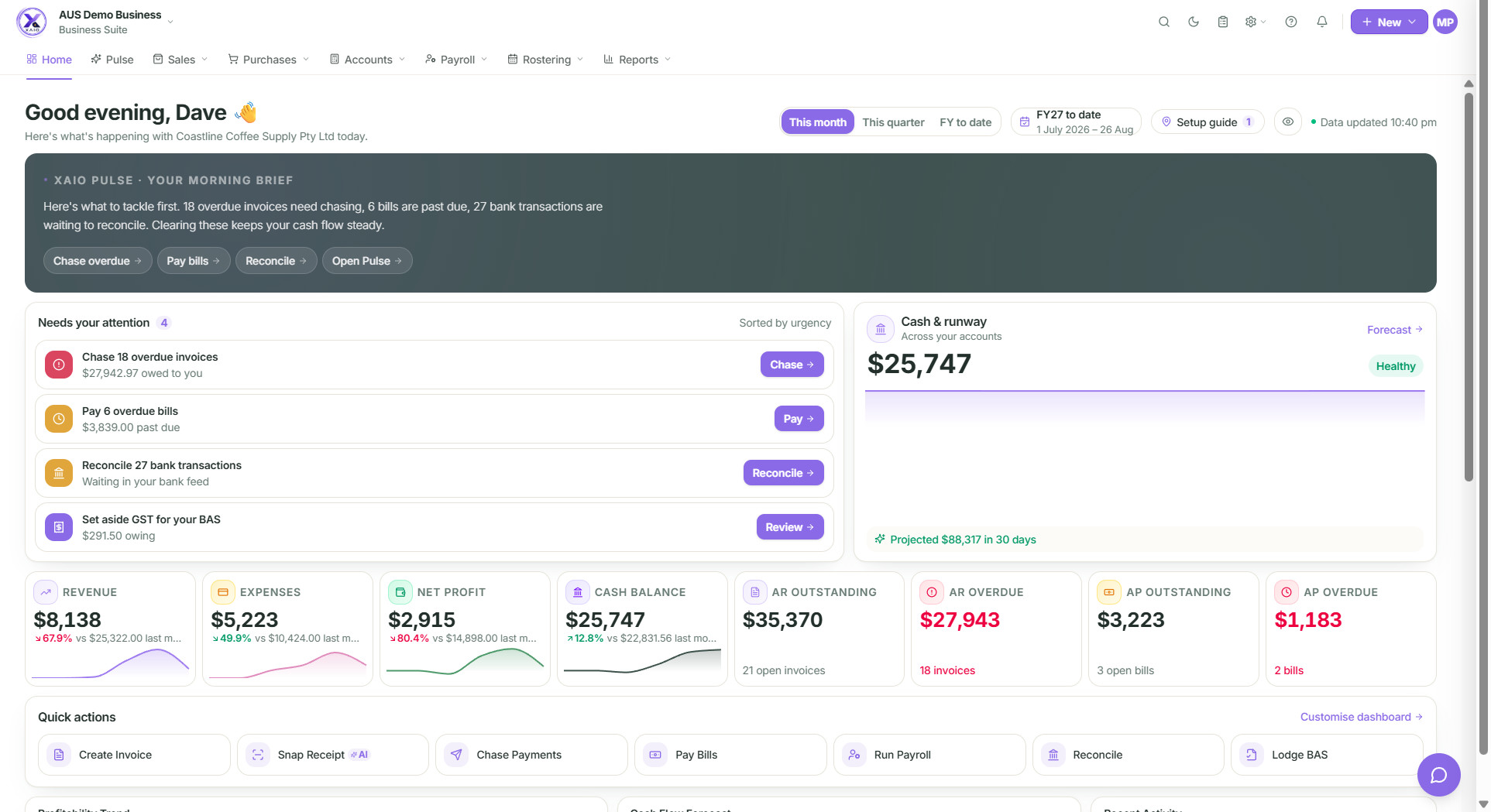Viewport: 1491px width, 812px height.
Task: Click Review button for GST BAS
Action: [789, 527]
